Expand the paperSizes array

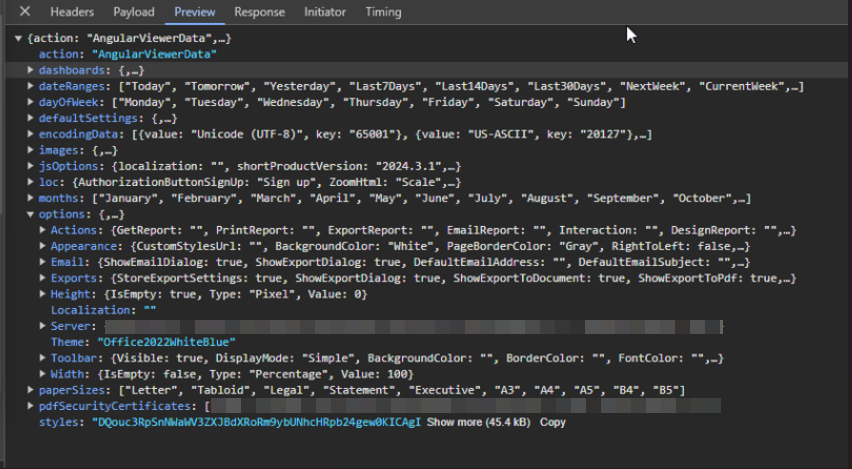pos(30,390)
